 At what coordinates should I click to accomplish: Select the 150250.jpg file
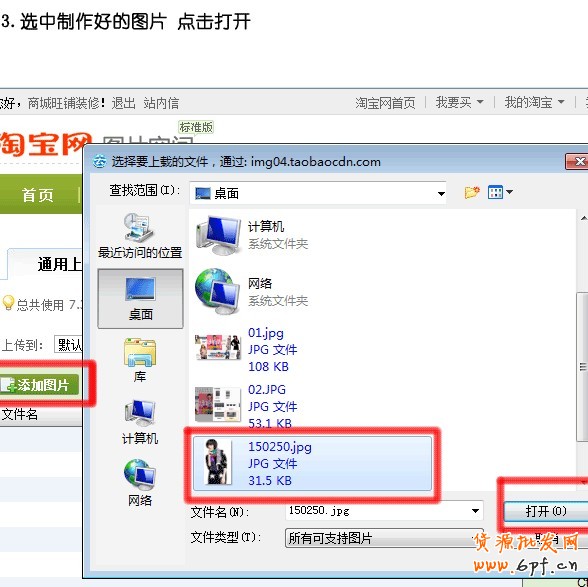(x=312, y=463)
